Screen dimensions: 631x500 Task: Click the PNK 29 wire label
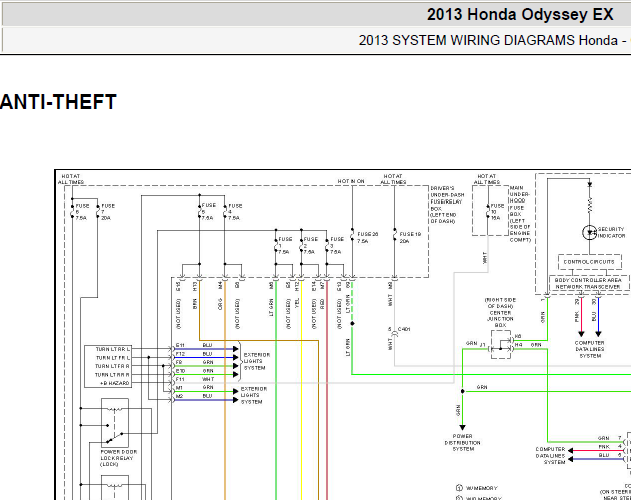click(577, 310)
